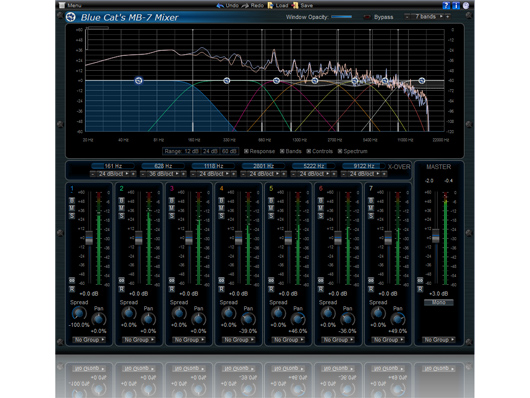Viewport: 530px width, 398px height.
Task: Open the info 'i' icon
Action: point(456,5)
